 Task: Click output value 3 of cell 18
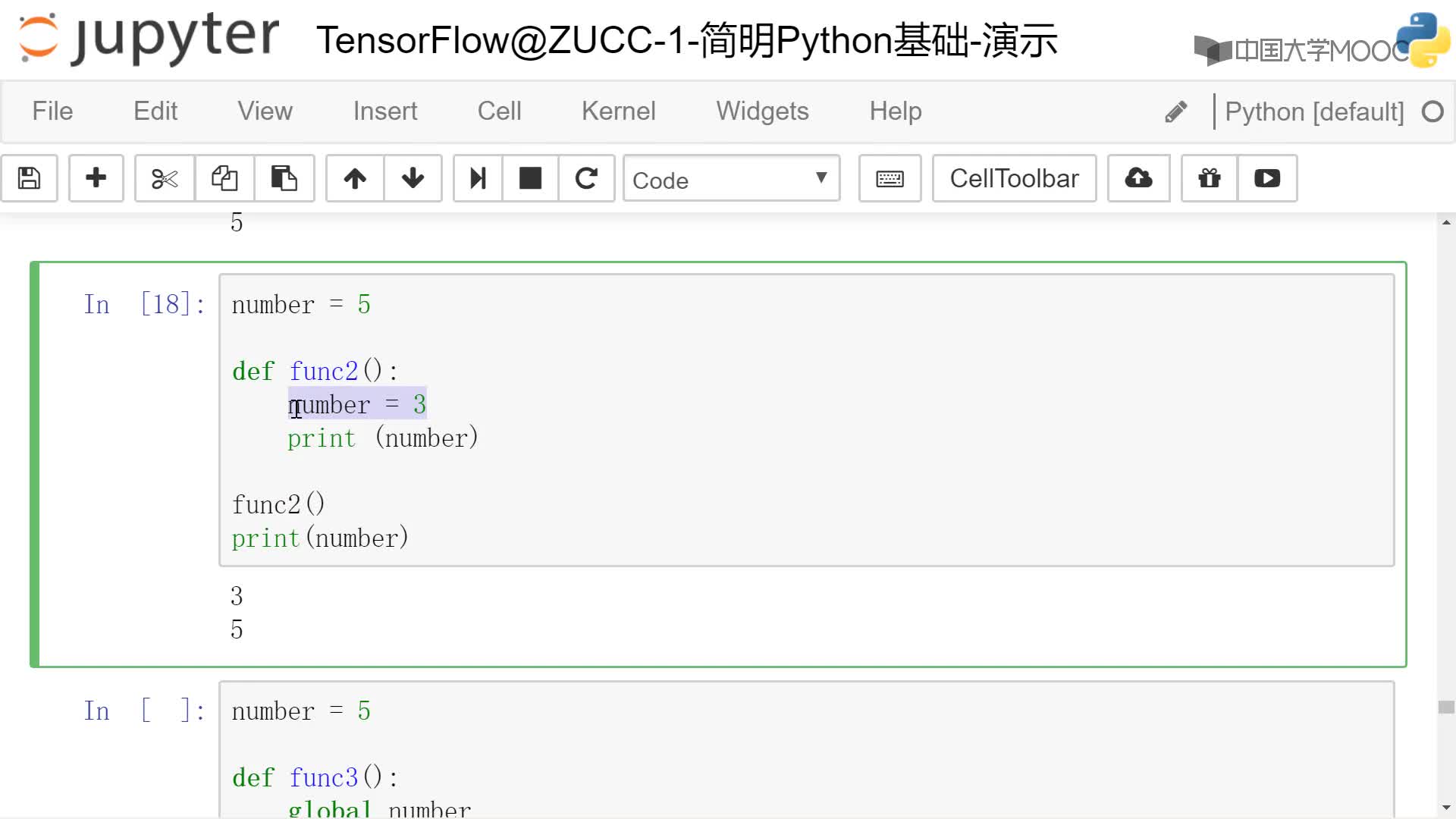click(237, 597)
